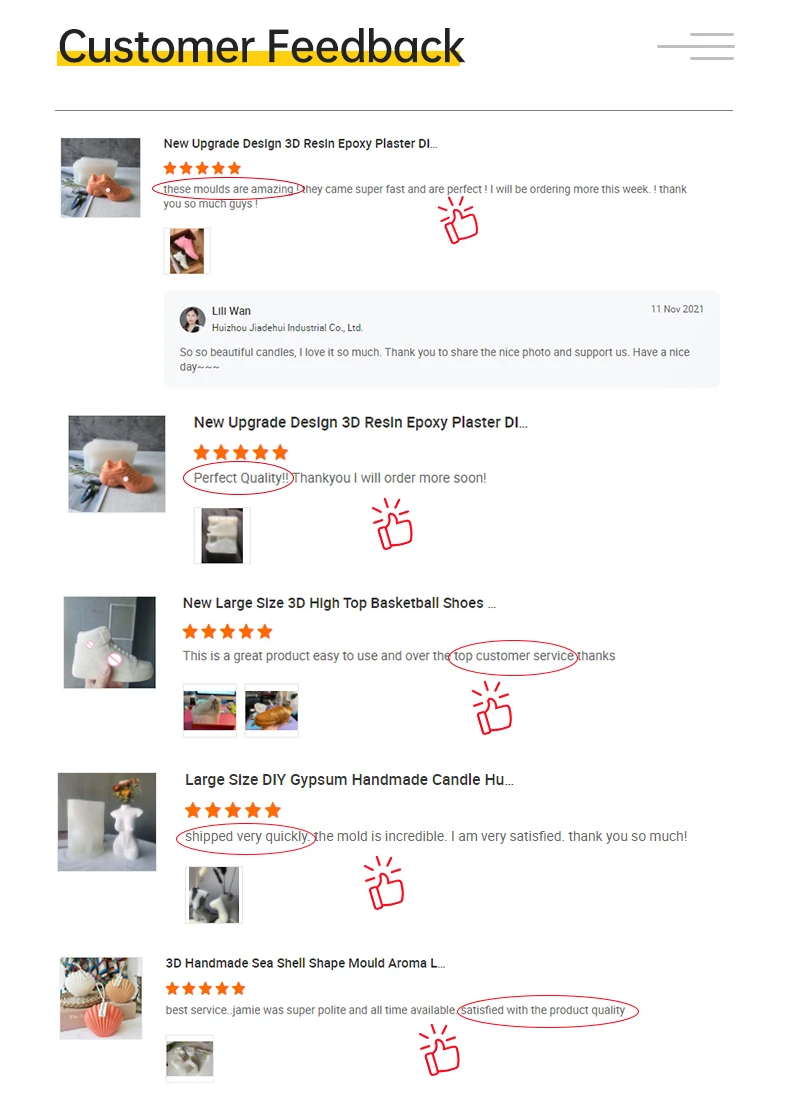The width and height of the screenshot is (790, 1099).
Task: Click thumbs-up icon under top customer service
Action: click(x=493, y=708)
